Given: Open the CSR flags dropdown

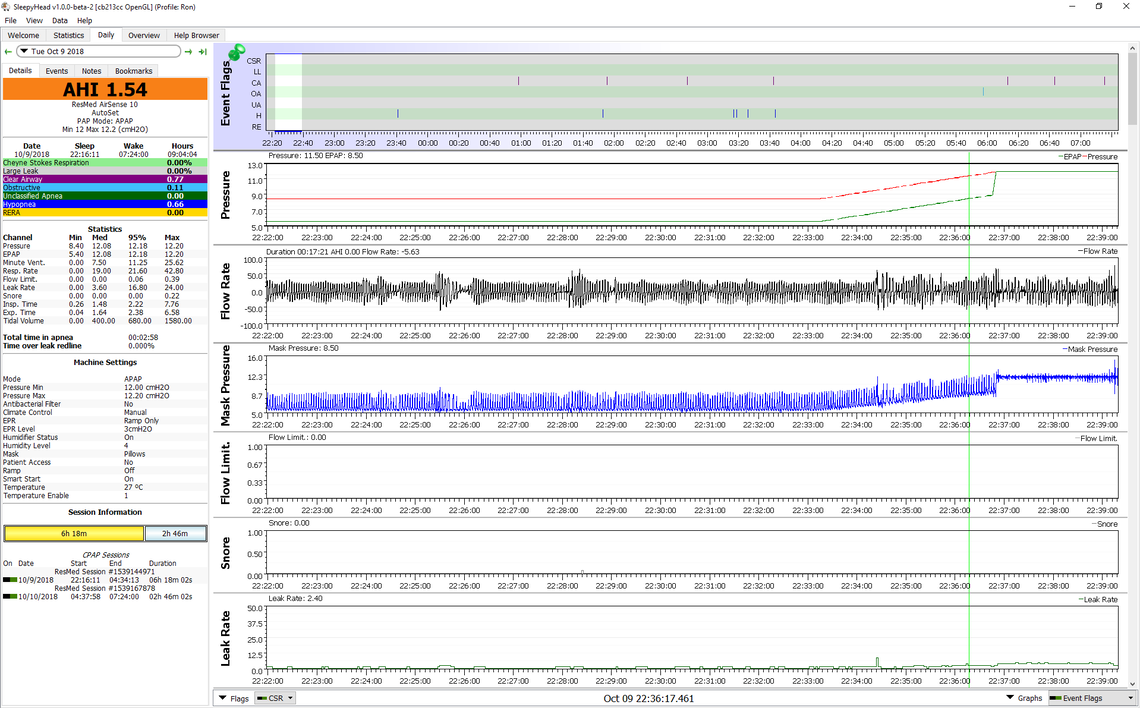Looking at the screenshot, I should 276,698.
